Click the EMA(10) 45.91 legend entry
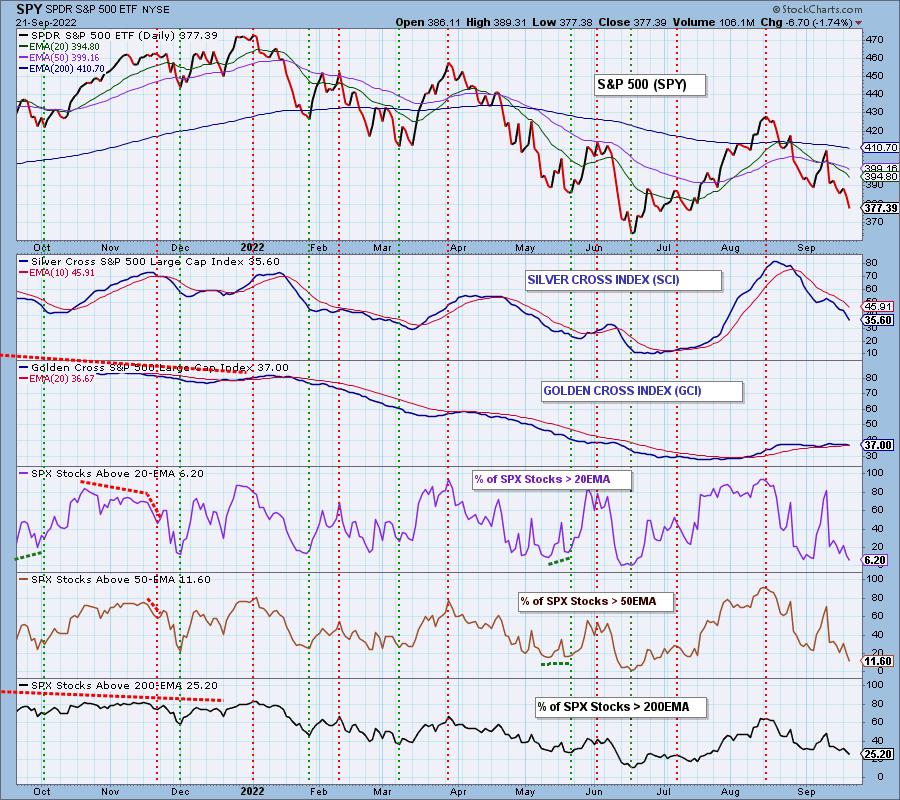The width and height of the screenshot is (900, 800). pyautogui.click(x=57, y=273)
